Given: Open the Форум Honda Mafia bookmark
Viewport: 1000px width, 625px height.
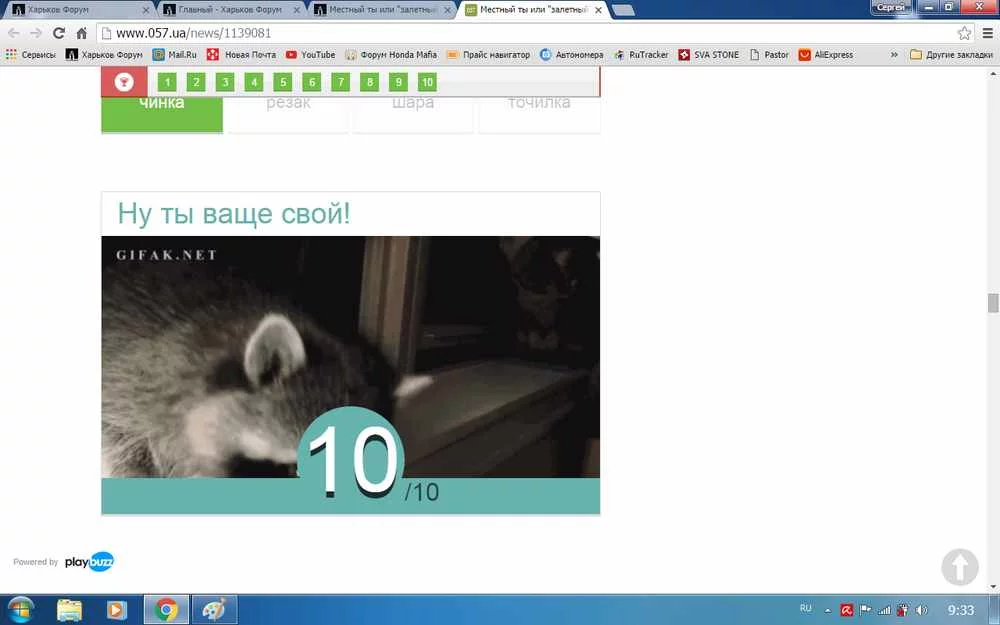Looking at the screenshot, I should [391, 55].
